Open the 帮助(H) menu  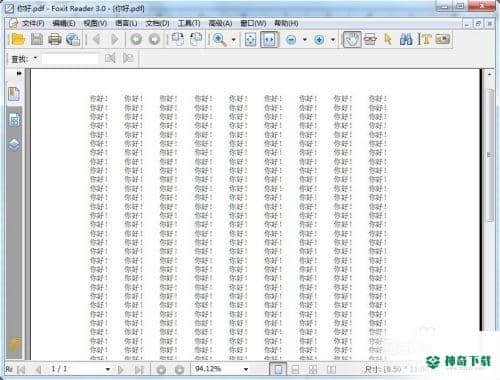[x=286, y=23]
